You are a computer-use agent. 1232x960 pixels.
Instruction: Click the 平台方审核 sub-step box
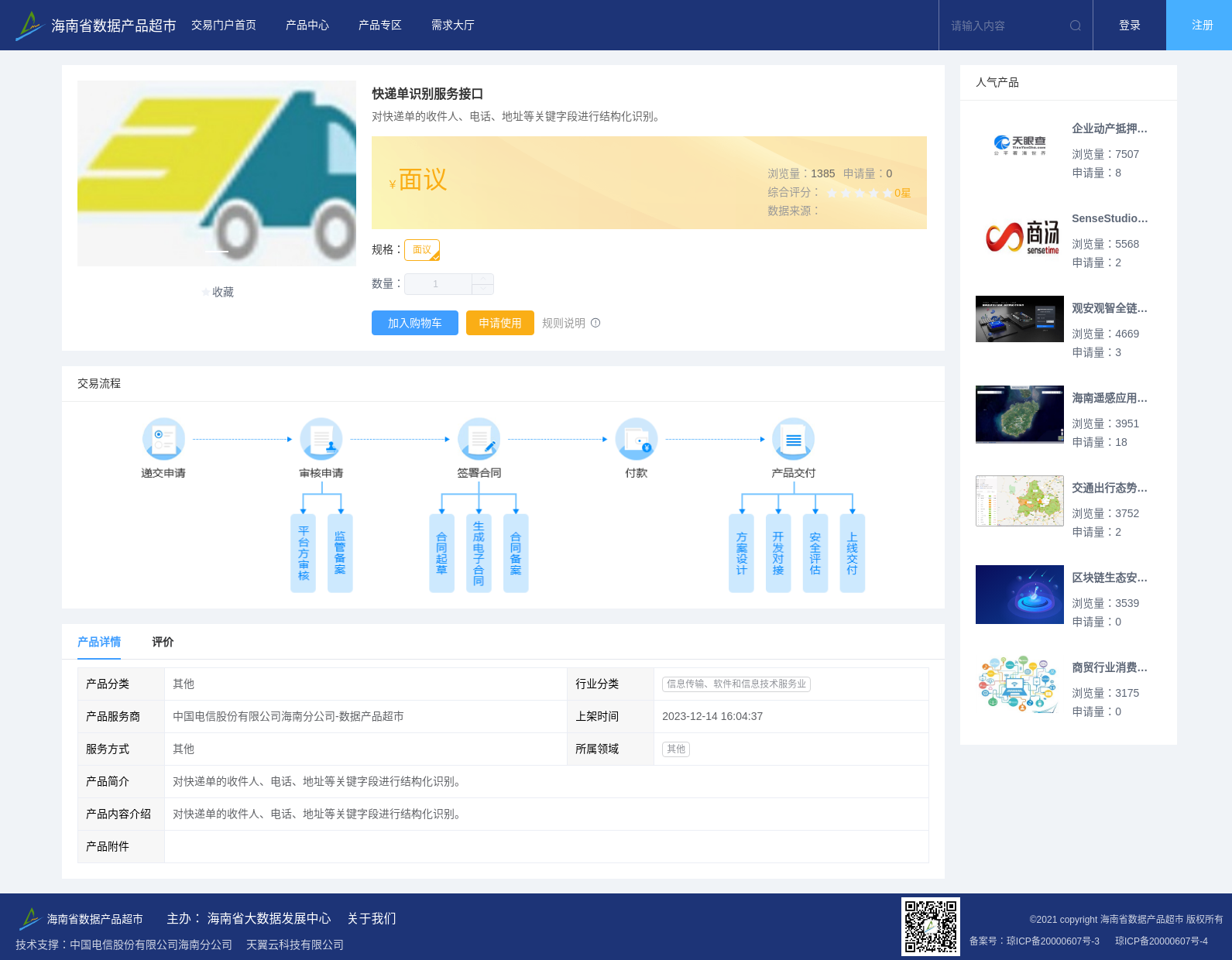[304, 554]
